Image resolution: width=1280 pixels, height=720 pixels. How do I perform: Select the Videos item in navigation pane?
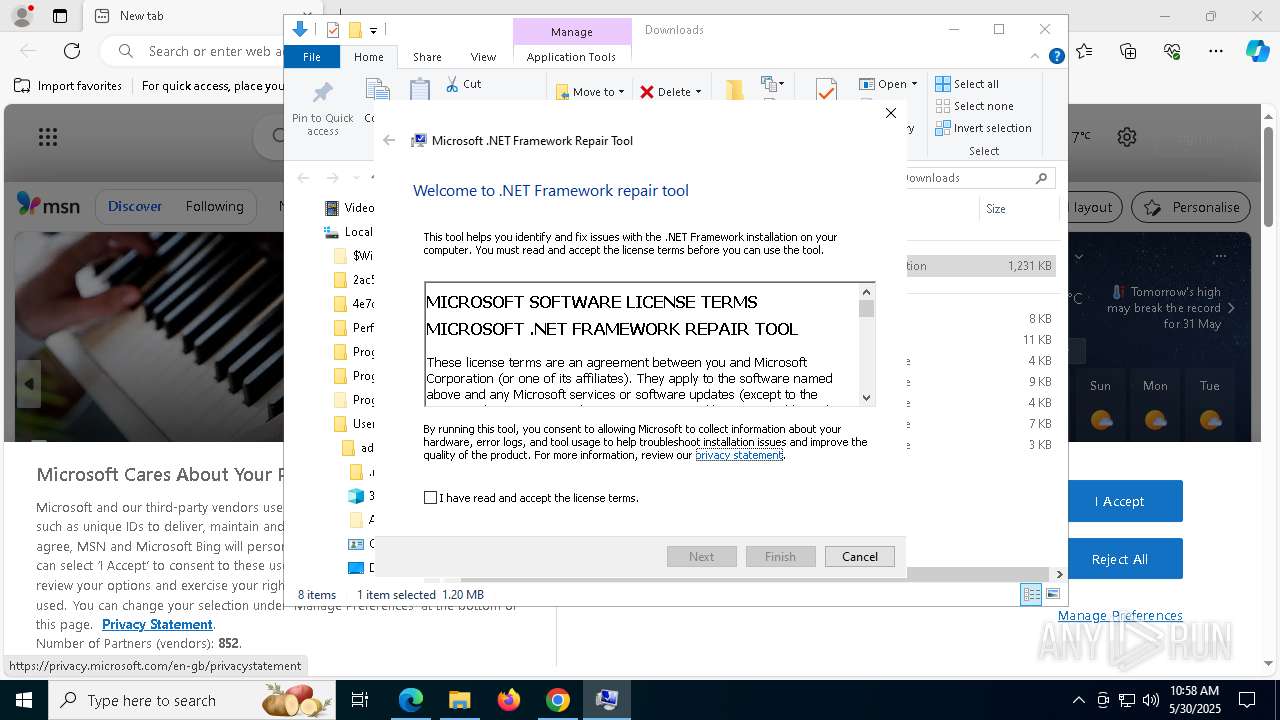coord(350,208)
